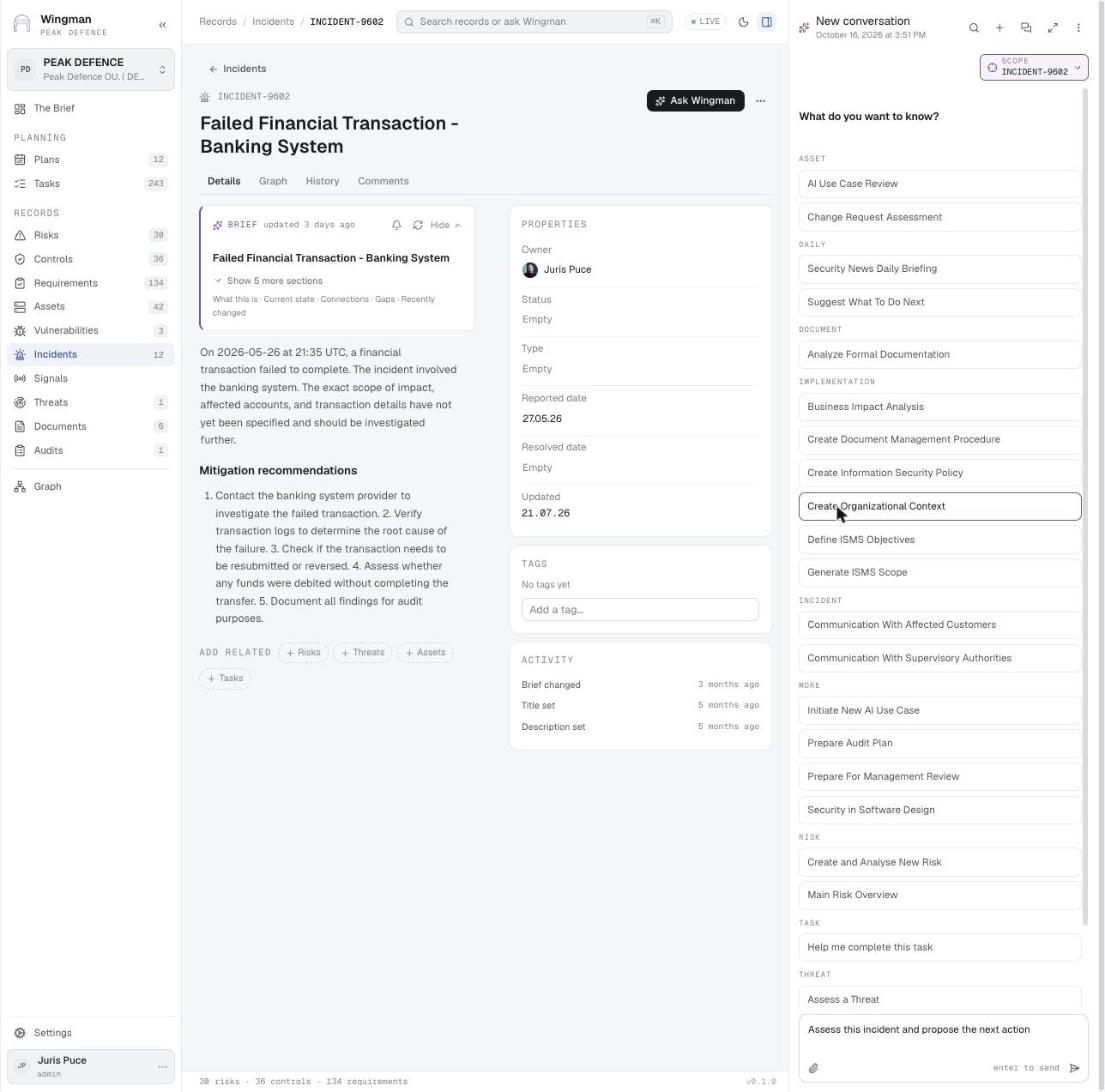Start a new conversation with the plus icon
The height and width of the screenshot is (1092, 1105).
pos(999,27)
